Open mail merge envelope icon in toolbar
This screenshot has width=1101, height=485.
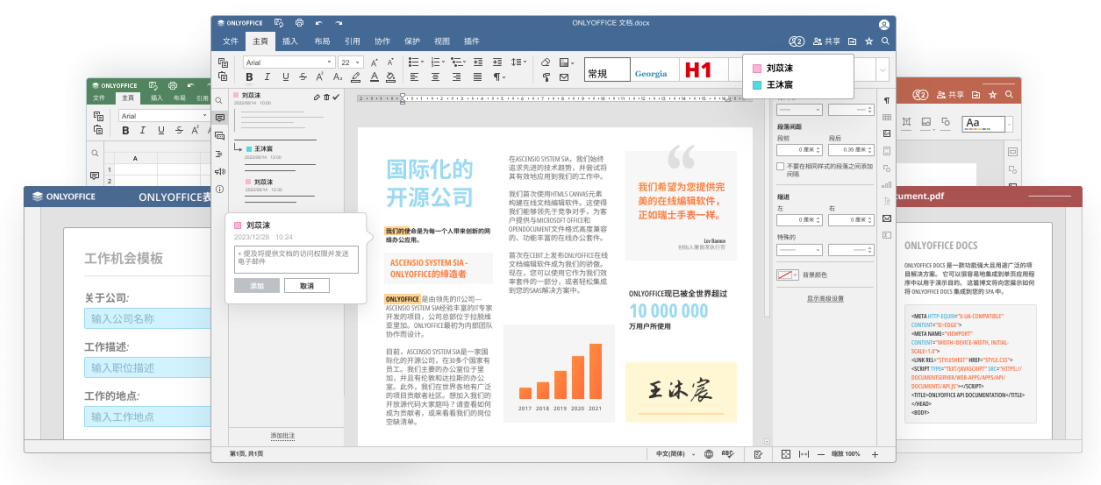pyautogui.click(x=564, y=77)
